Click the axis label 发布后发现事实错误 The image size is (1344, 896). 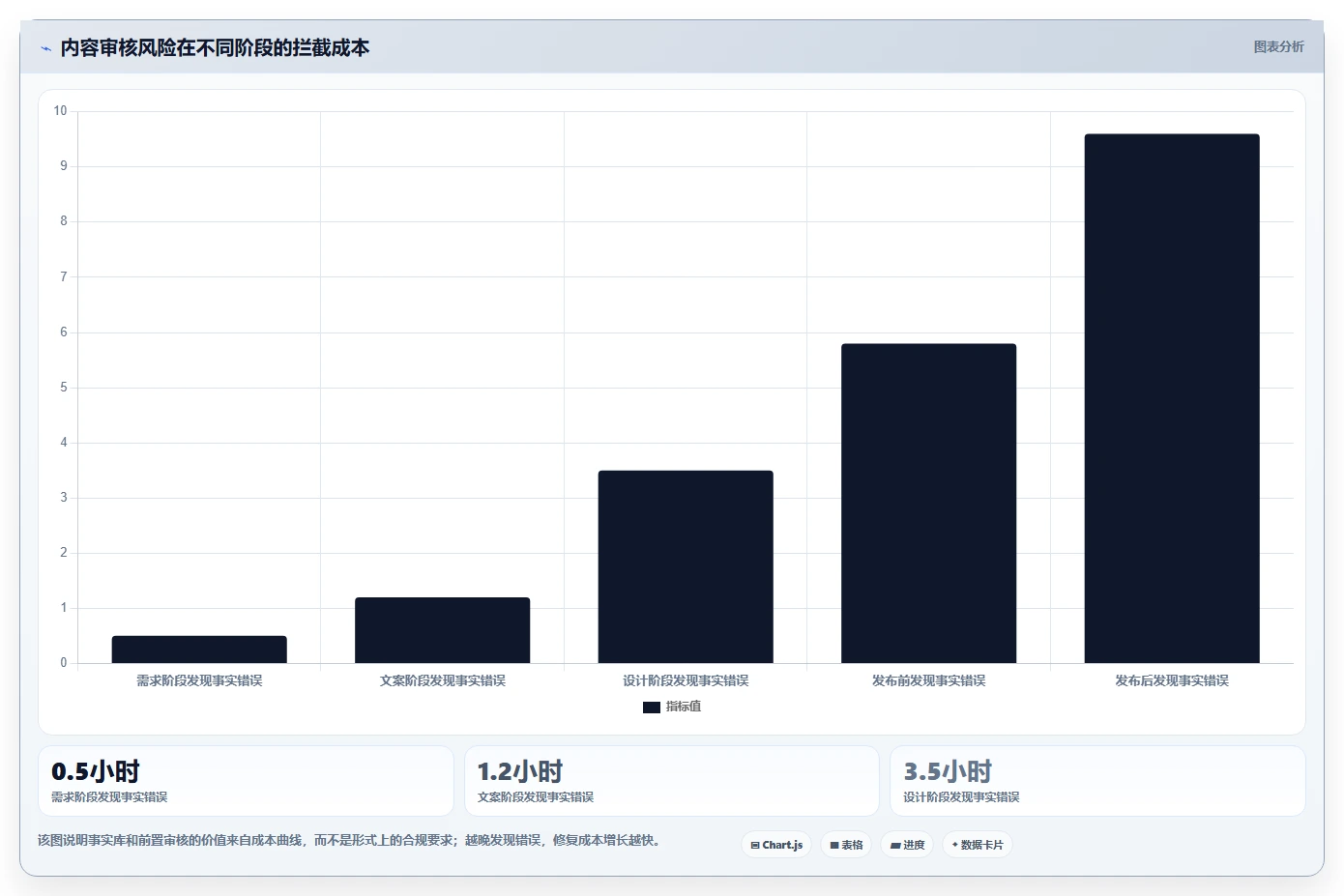[1172, 680]
